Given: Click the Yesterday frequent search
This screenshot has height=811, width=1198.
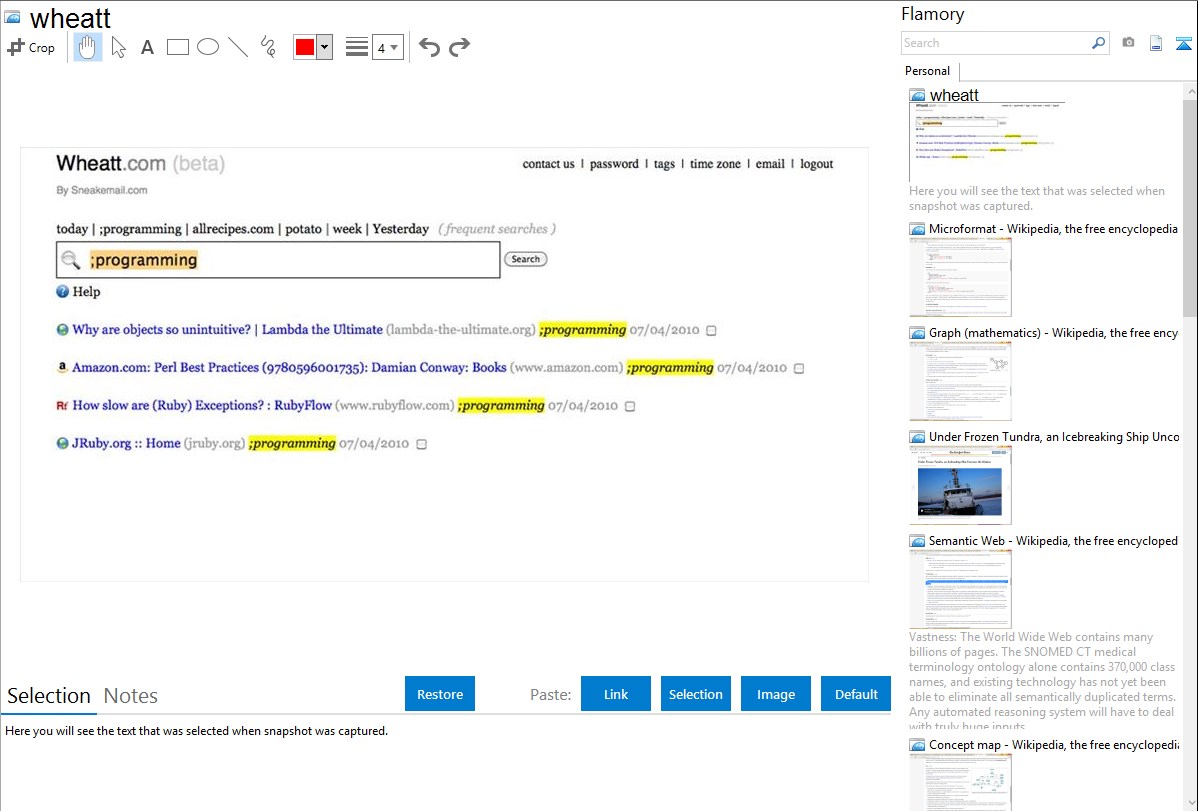Looking at the screenshot, I should [x=400, y=229].
